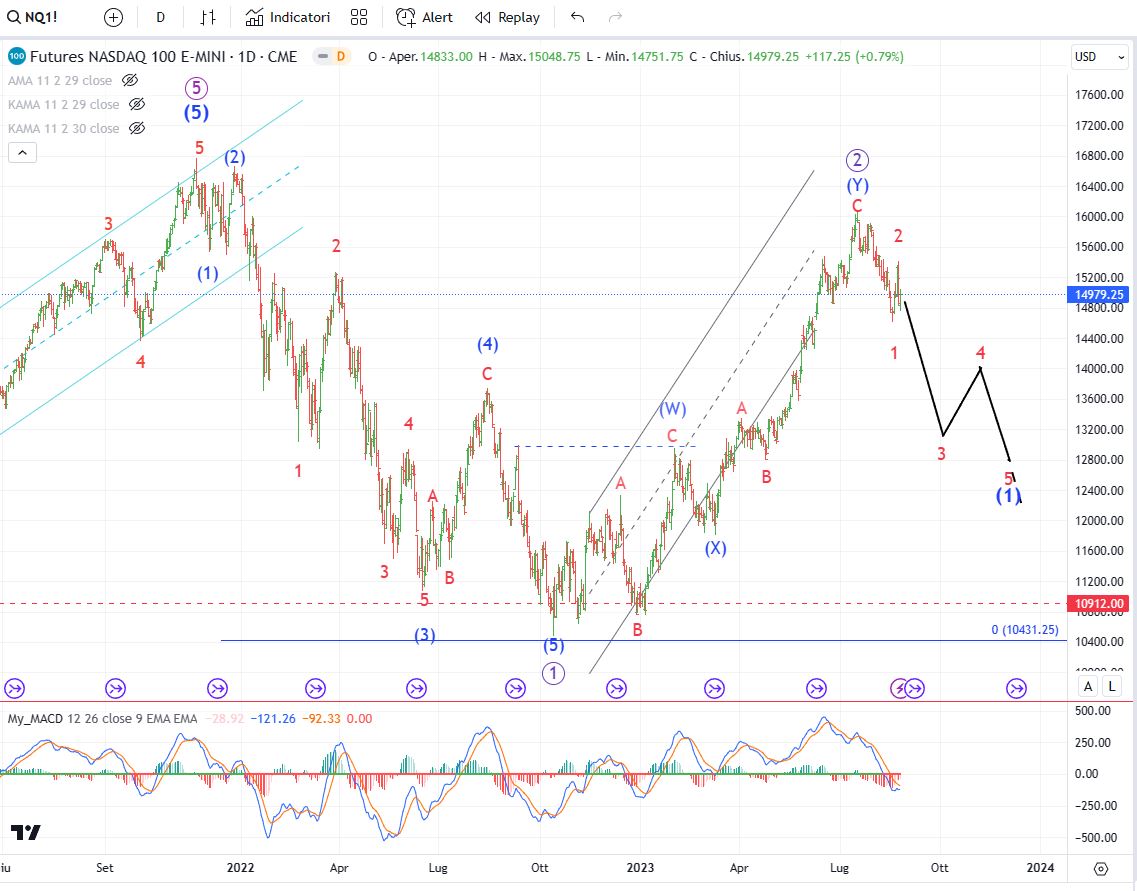Image resolution: width=1137 pixels, height=891 pixels.
Task: Select the current price label 14979.25
Action: (1099, 294)
